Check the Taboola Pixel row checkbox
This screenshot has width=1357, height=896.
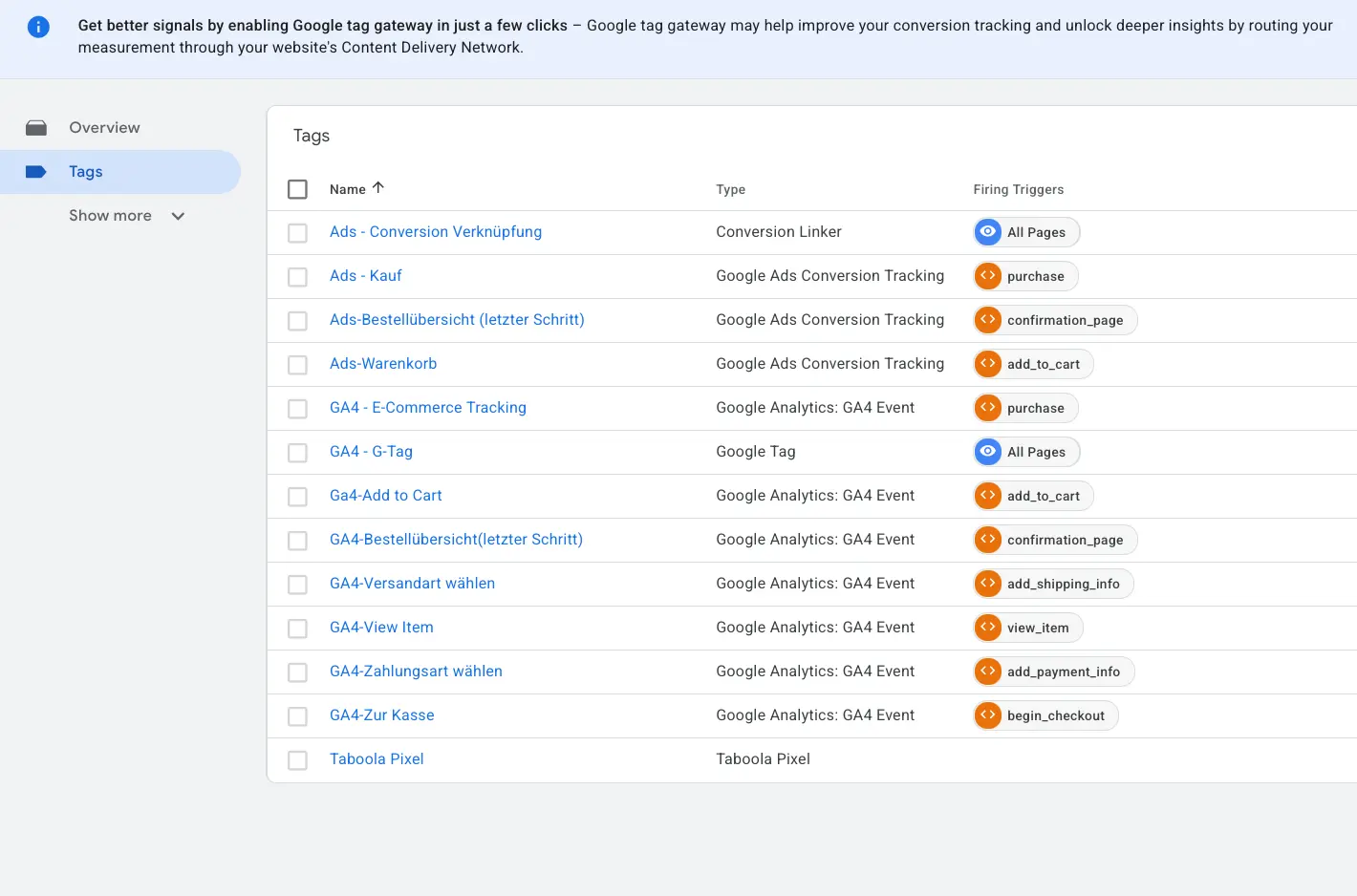click(x=298, y=760)
